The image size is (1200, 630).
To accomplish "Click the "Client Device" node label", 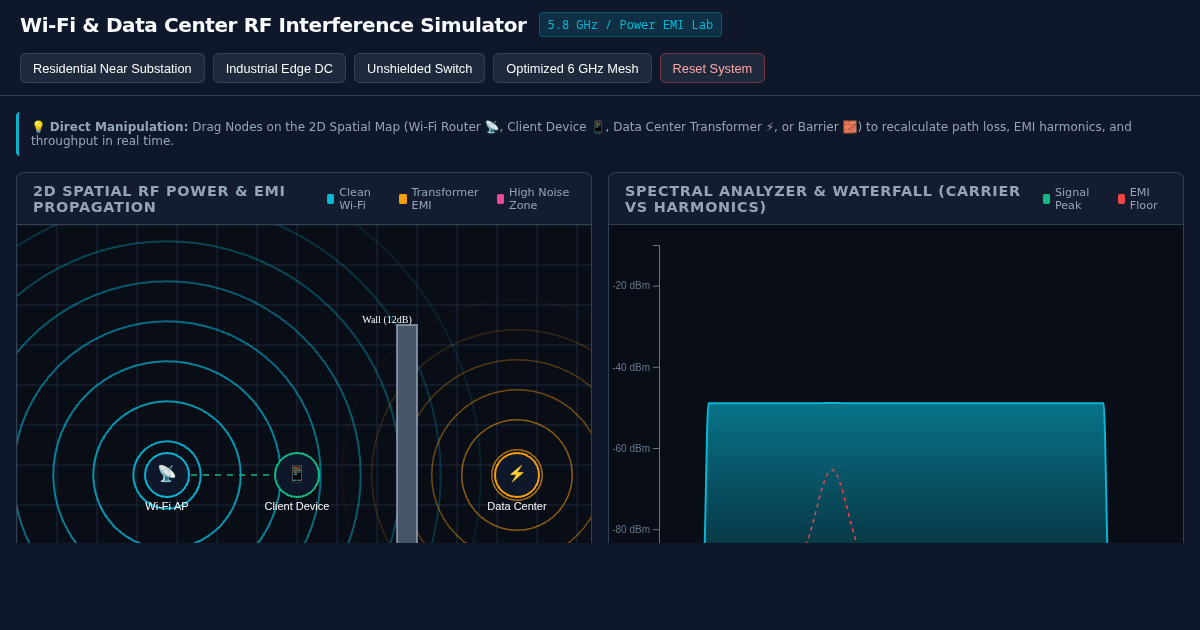I will [x=297, y=506].
